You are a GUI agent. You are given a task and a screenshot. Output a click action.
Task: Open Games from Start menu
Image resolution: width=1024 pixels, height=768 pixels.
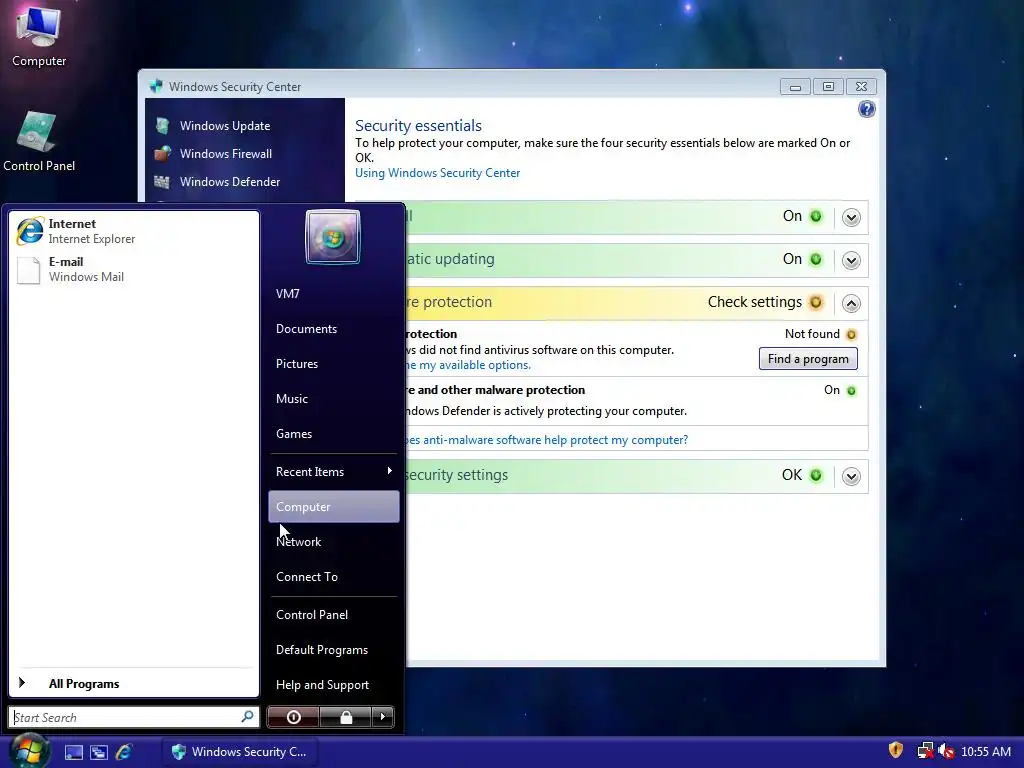click(x=334, y=434)
